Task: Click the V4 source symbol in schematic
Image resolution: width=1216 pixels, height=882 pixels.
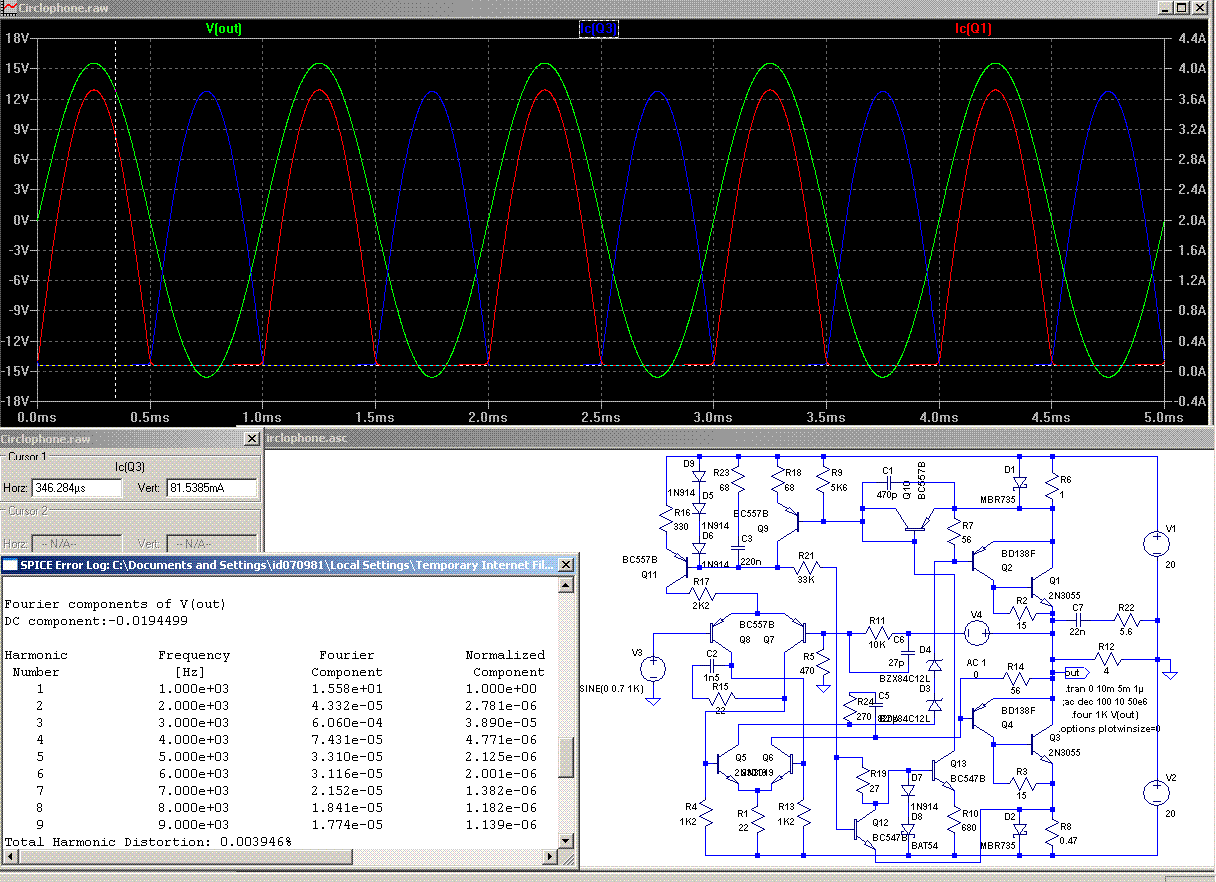Action: click(977, 632)
